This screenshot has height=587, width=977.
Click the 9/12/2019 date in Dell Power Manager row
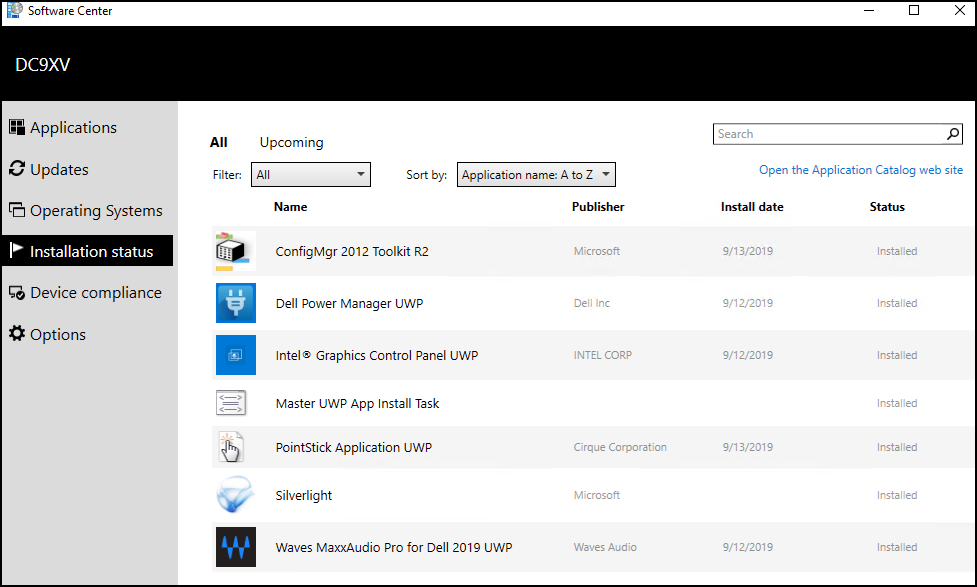click(x=748, y=303)
